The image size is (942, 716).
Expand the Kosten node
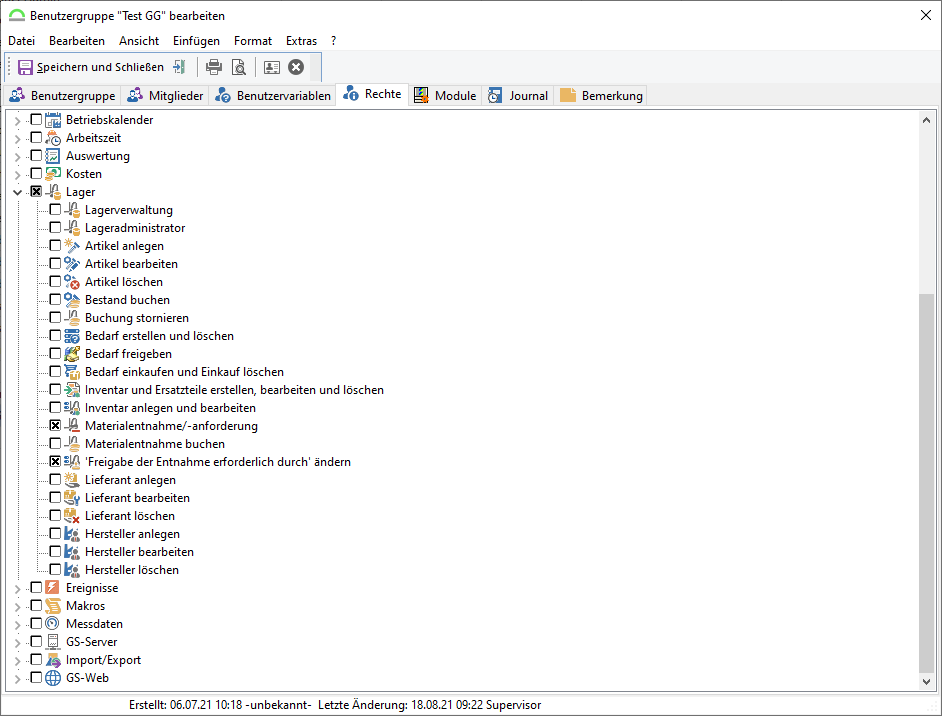[x=17, y=175]
